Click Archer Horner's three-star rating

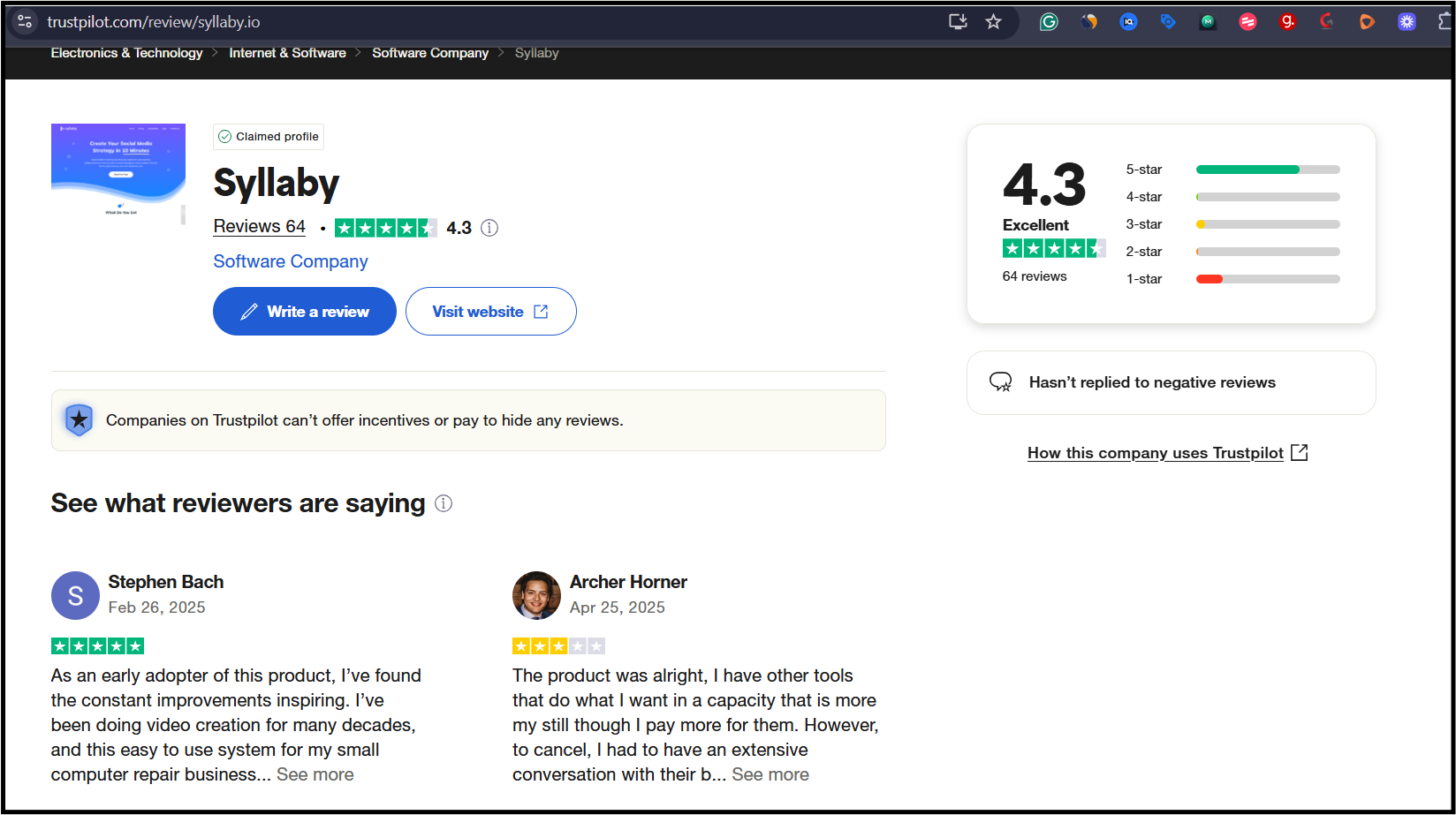[558, 646]
